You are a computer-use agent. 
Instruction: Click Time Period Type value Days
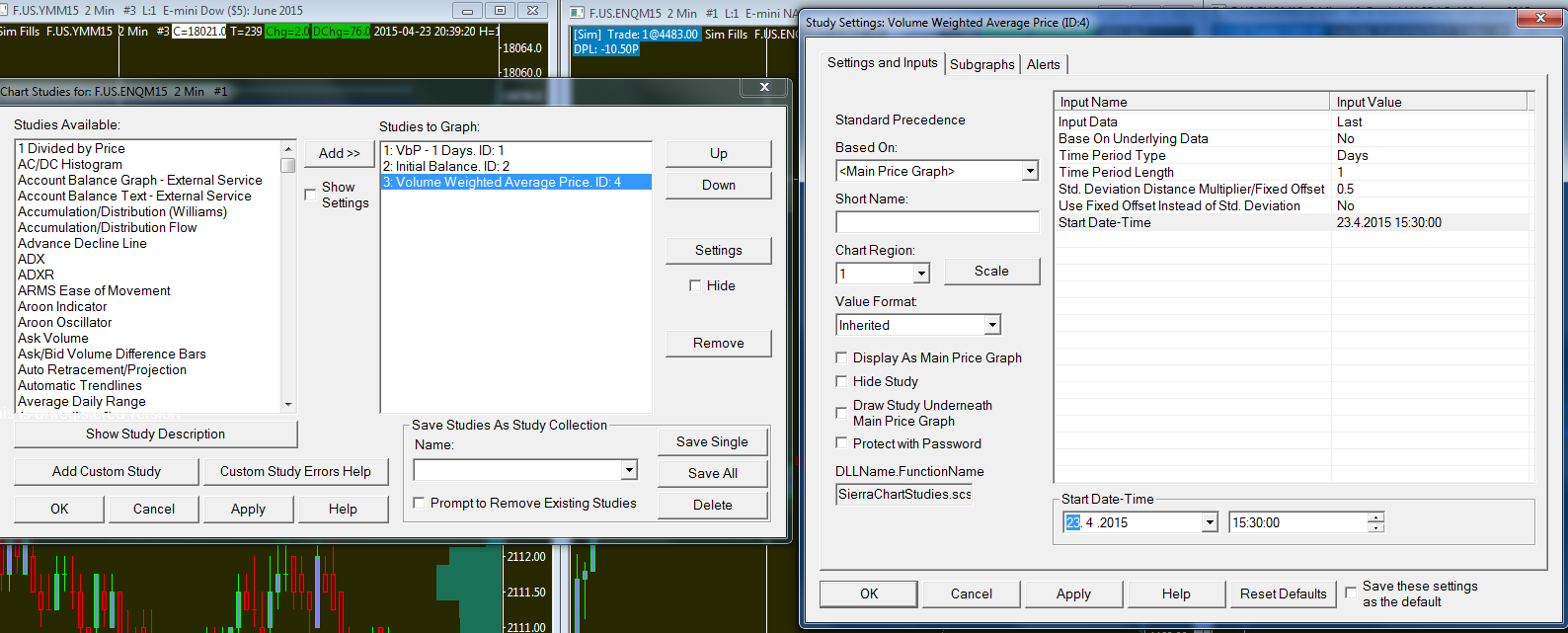(x=1352, y=155)
